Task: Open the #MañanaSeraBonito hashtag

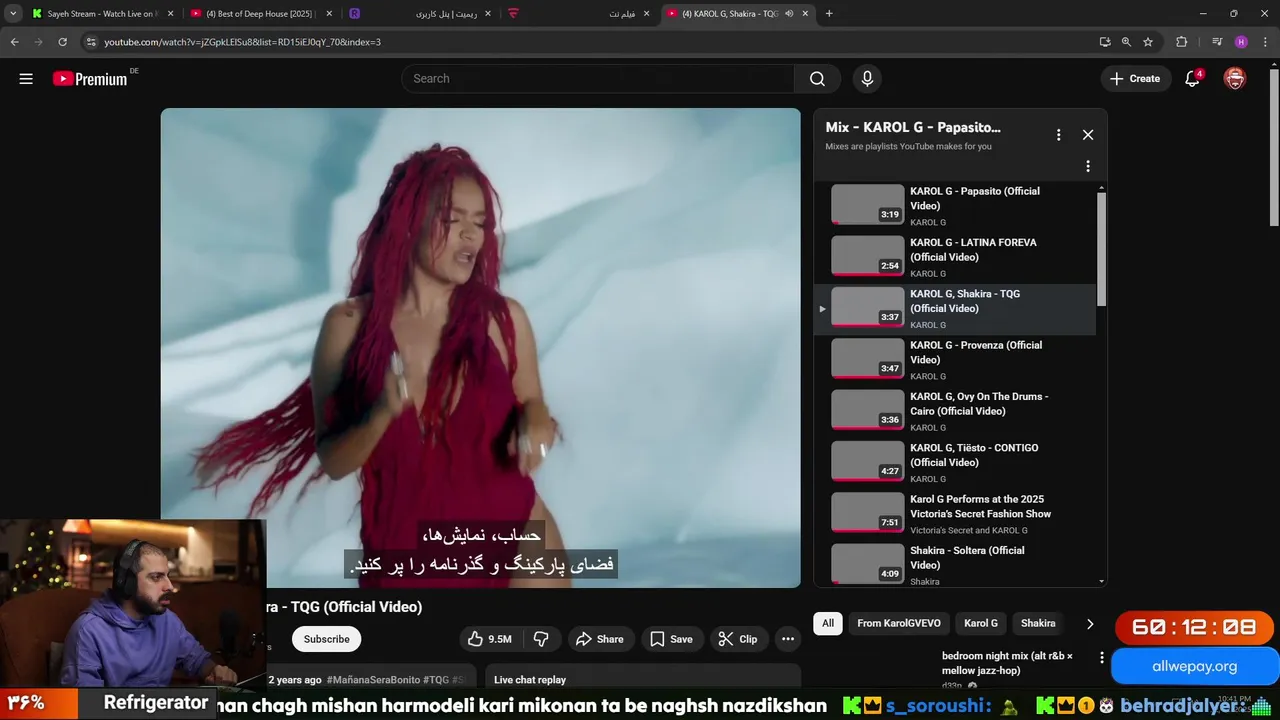Action: [x=373, y=680]
